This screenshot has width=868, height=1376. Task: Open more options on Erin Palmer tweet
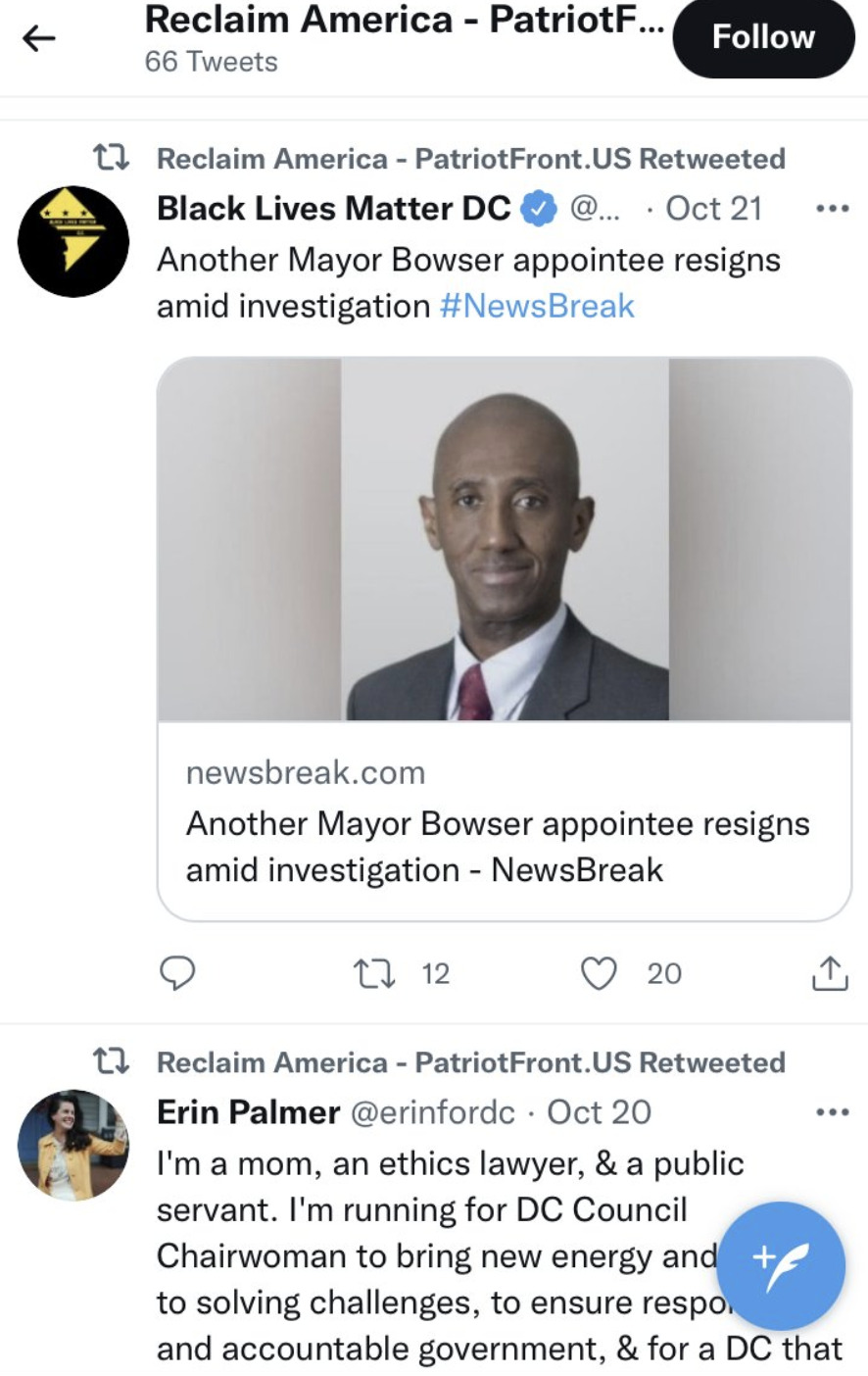[x=832, y=1112]
